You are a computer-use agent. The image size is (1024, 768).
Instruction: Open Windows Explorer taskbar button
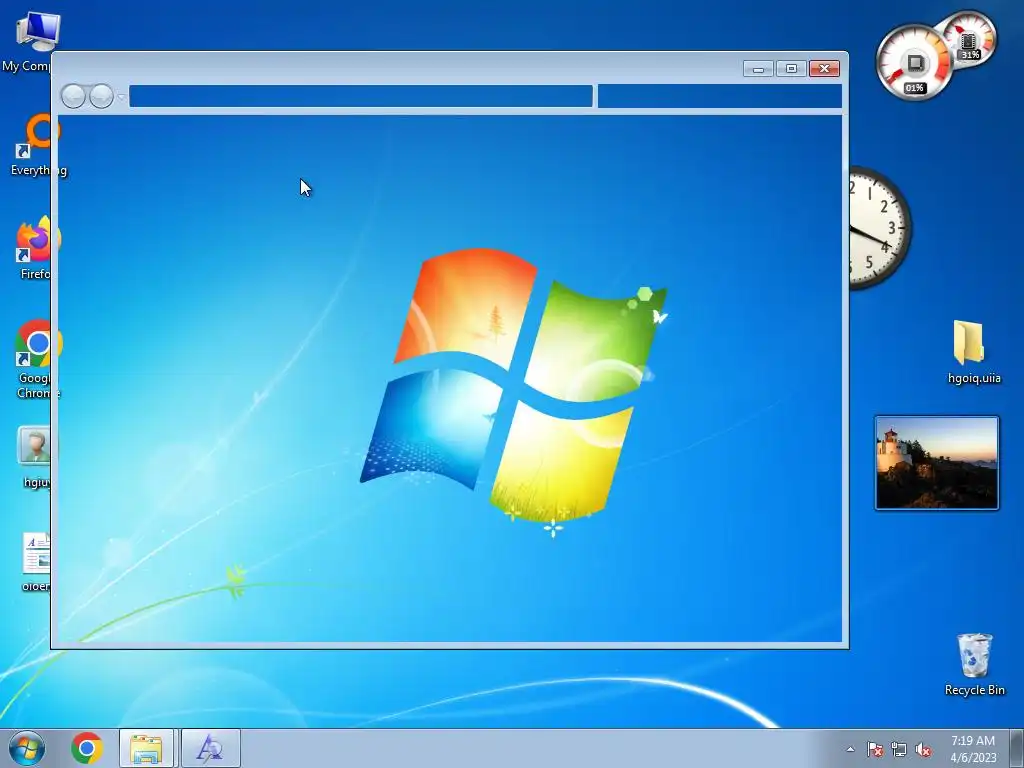pyautogui.click(x=146, y=748)
